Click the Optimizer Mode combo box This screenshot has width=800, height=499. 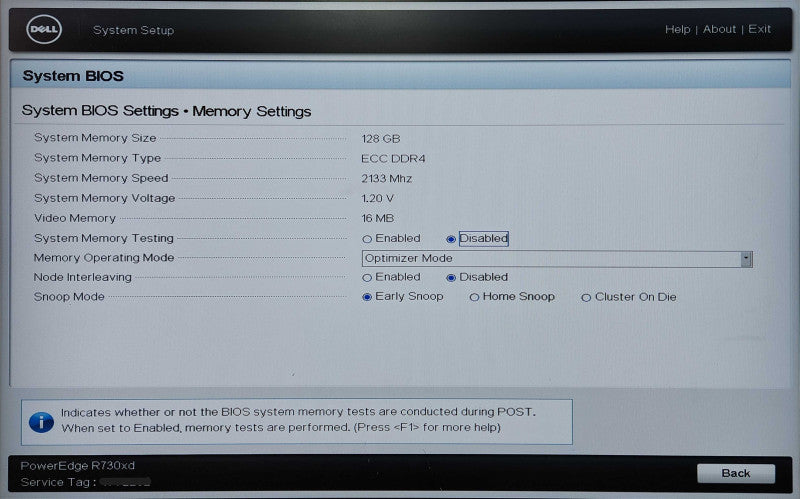557,259
